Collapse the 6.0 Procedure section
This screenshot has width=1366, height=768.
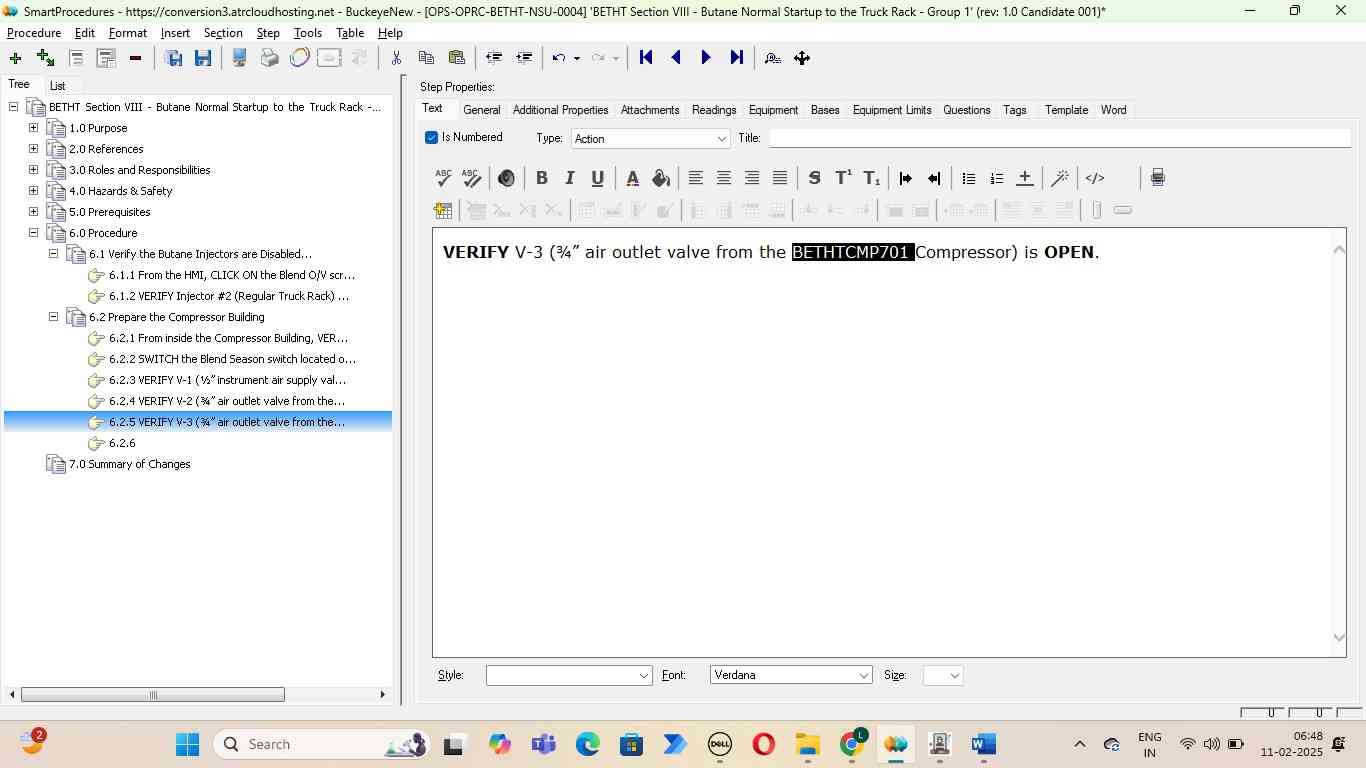(x=33, y=233)
